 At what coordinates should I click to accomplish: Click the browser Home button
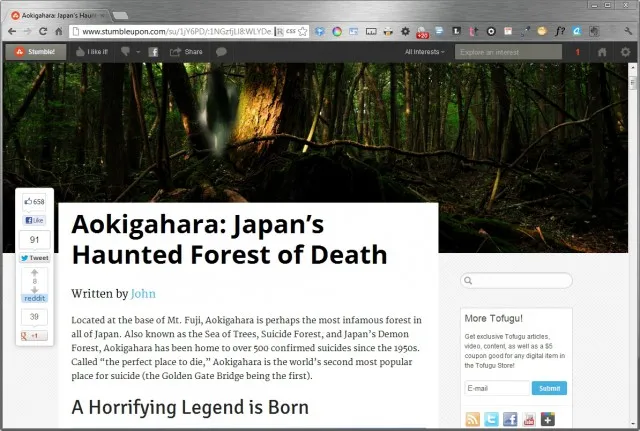59,31
